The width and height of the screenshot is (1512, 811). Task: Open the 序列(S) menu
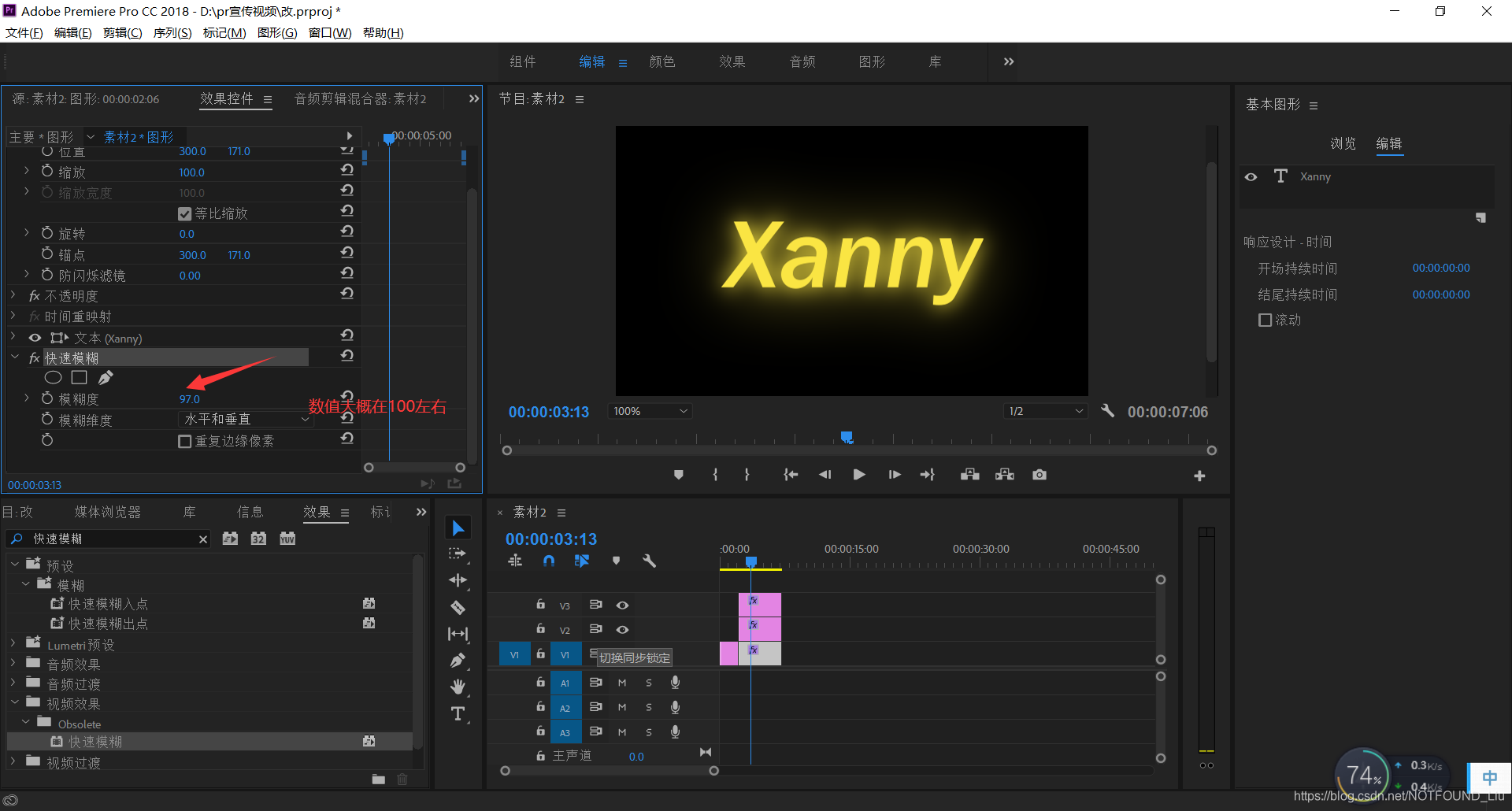pos(172,32)
